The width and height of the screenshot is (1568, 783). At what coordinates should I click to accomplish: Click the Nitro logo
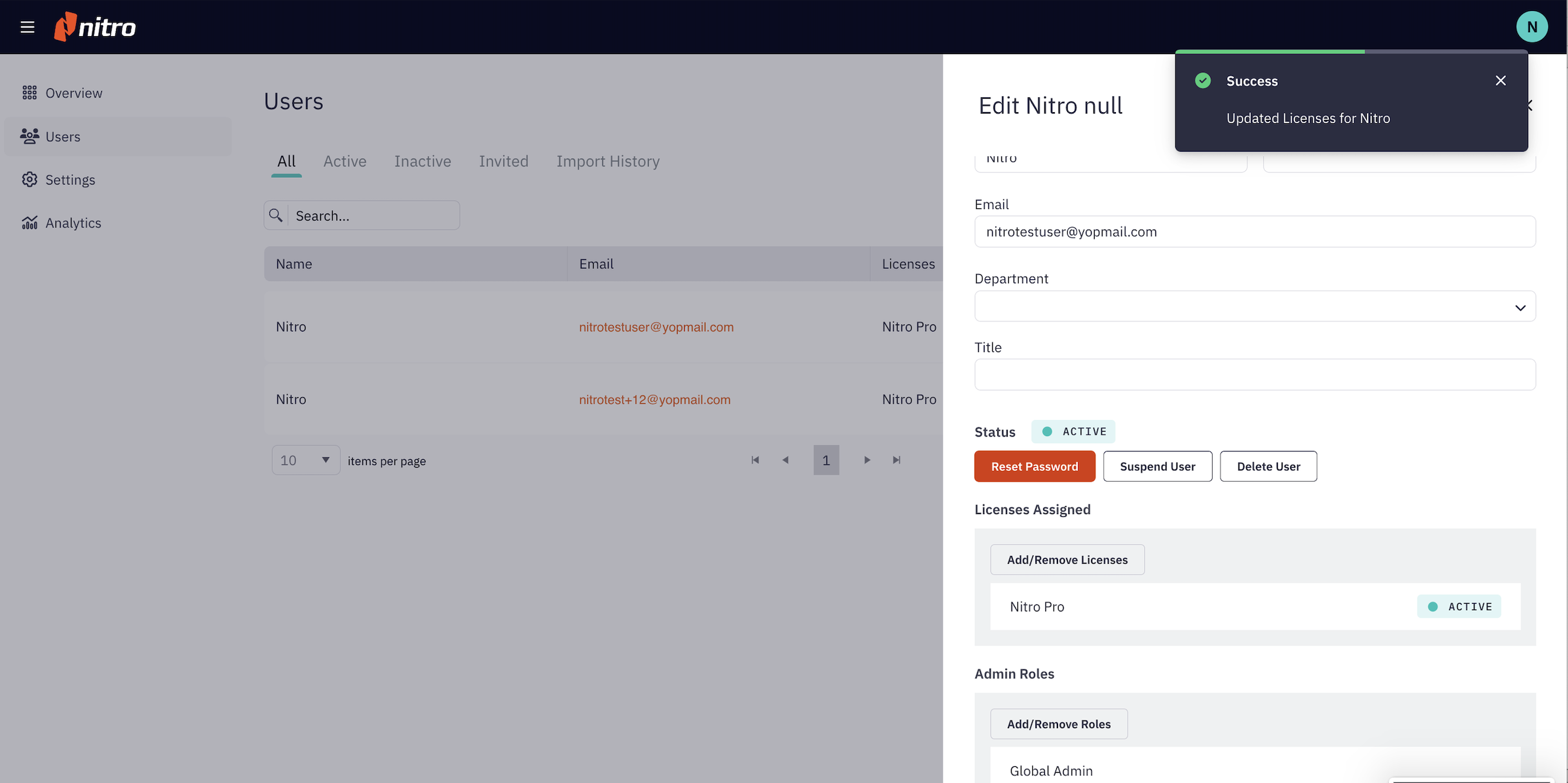(95, 27)
